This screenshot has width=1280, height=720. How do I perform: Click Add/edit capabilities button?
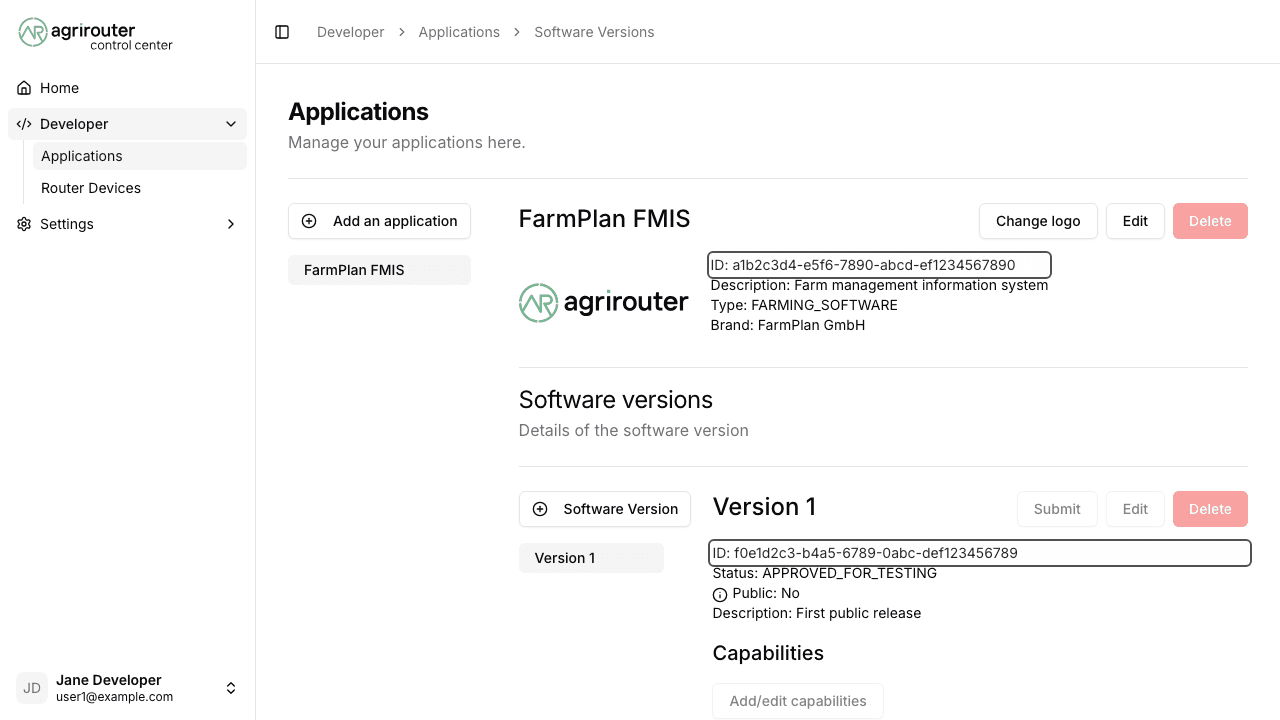point(798,701)
